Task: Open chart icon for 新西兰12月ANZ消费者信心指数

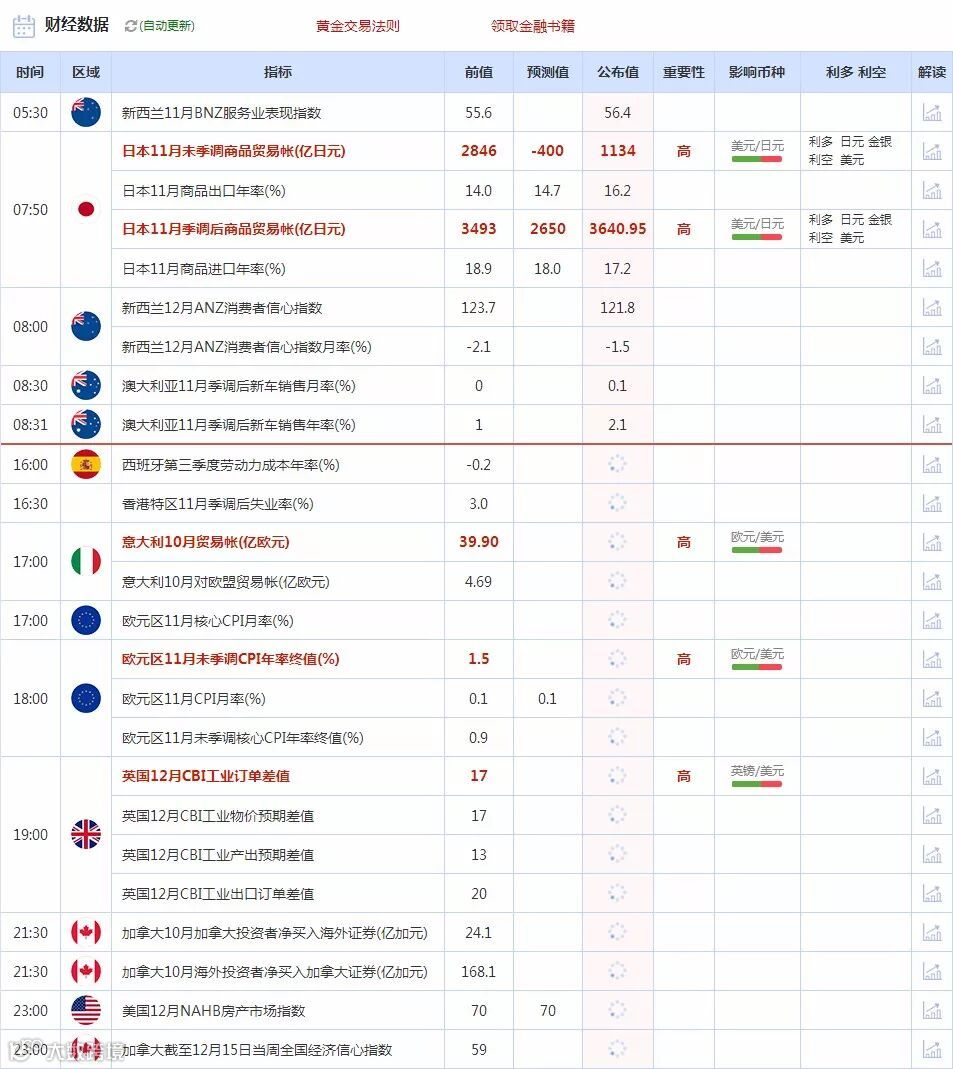Action: (x=932, y=307)
